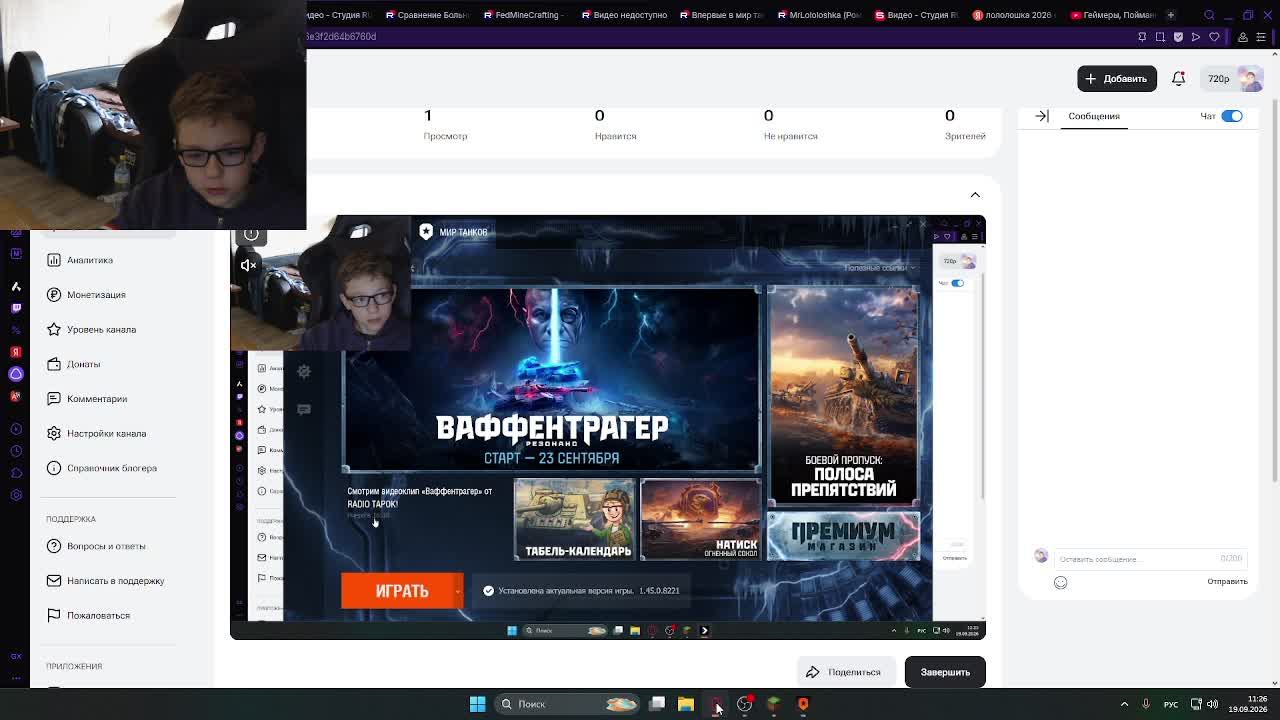Open browser sidebar settings gear
This screenshot has width=1280, height=720.
coord(16,495)
